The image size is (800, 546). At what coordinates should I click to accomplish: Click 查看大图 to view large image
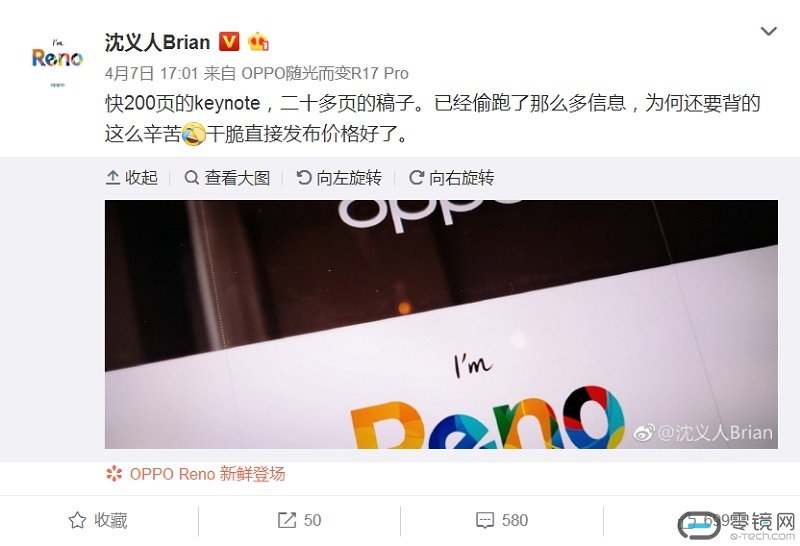tap(227, 178)
